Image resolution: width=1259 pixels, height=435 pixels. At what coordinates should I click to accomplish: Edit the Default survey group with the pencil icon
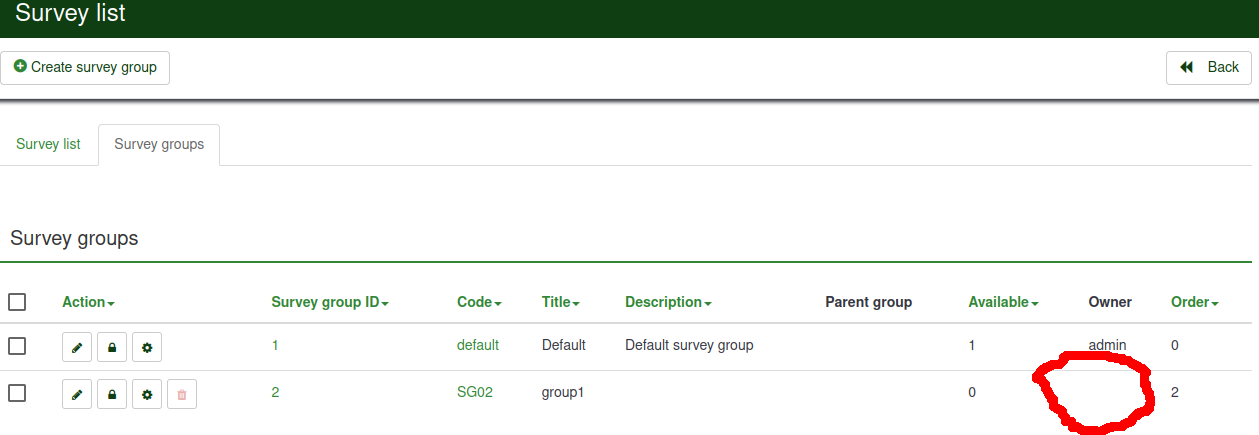[x=77, y=347]
